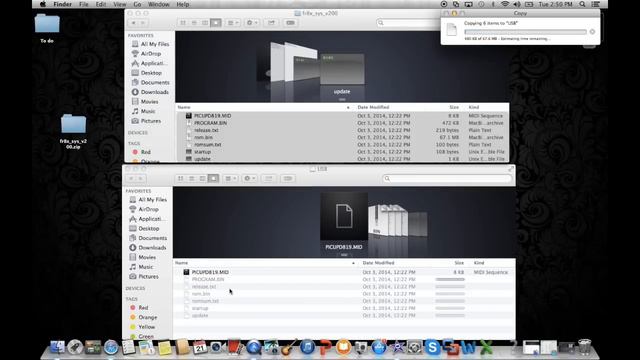The image size is (640, 360).
Task: Click the Edit Tags button in fr8x_sys_v200 window
Action: point(291,23)
